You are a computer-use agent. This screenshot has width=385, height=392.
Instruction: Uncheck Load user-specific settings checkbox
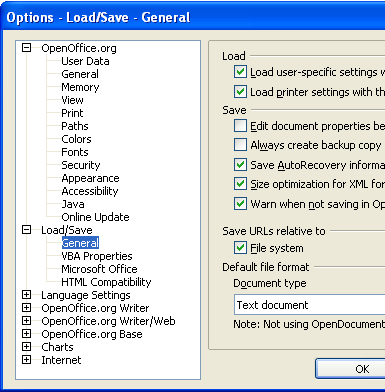pos(240,72)
